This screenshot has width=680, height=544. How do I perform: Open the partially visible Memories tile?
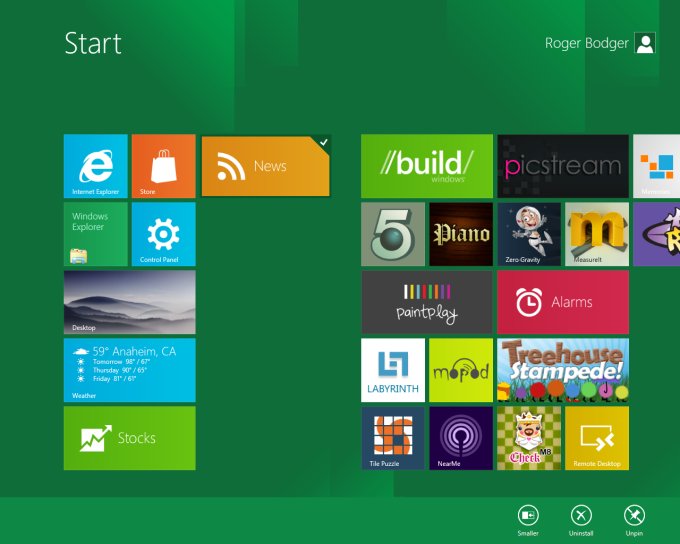click(657, 166)
